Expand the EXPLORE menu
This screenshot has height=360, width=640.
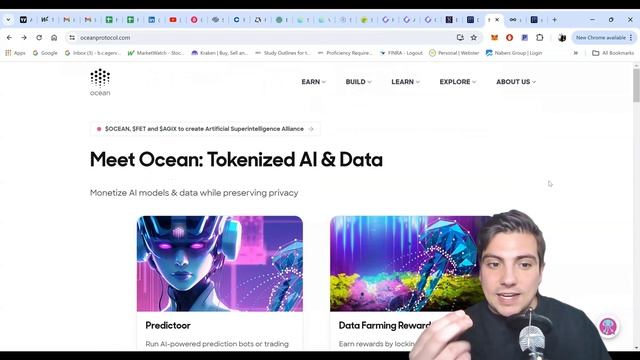(x=458, y=82)
